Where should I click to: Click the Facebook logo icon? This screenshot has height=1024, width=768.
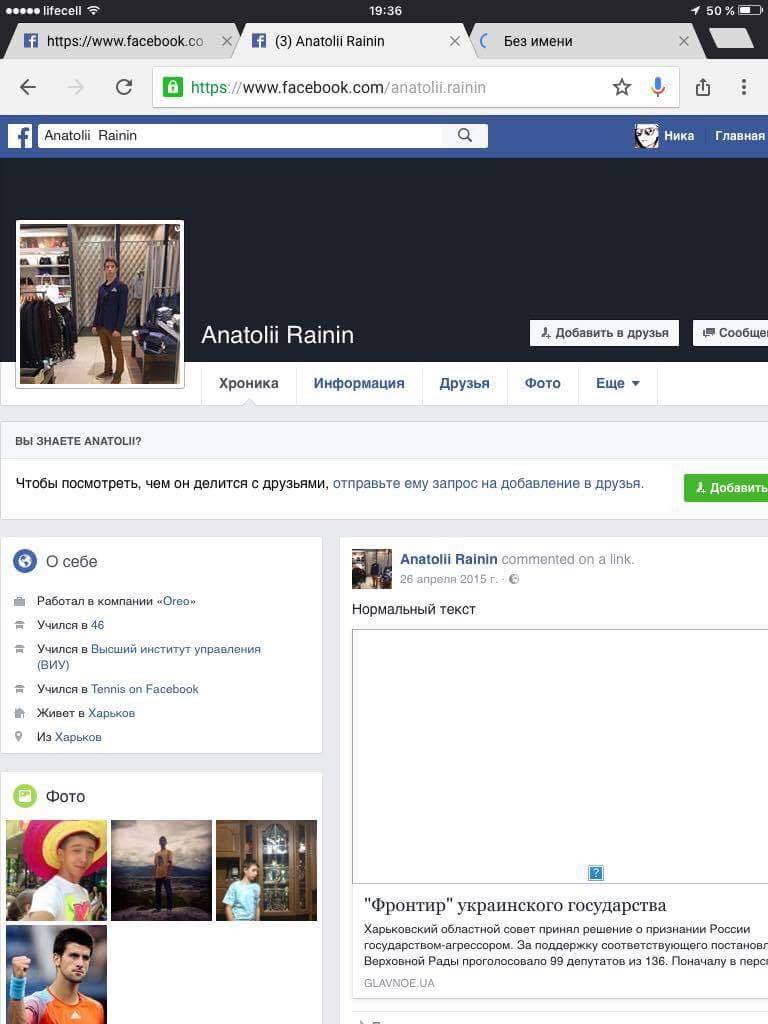pyautogui.click(x=20, y=136)
